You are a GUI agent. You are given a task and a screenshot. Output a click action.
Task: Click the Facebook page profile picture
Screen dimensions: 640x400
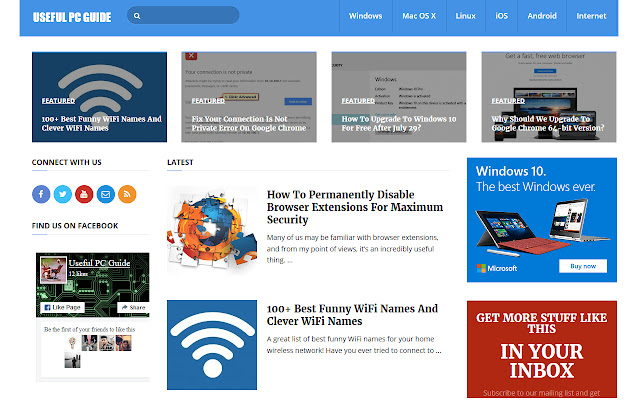pyautogui.click(x=53, y=270)
